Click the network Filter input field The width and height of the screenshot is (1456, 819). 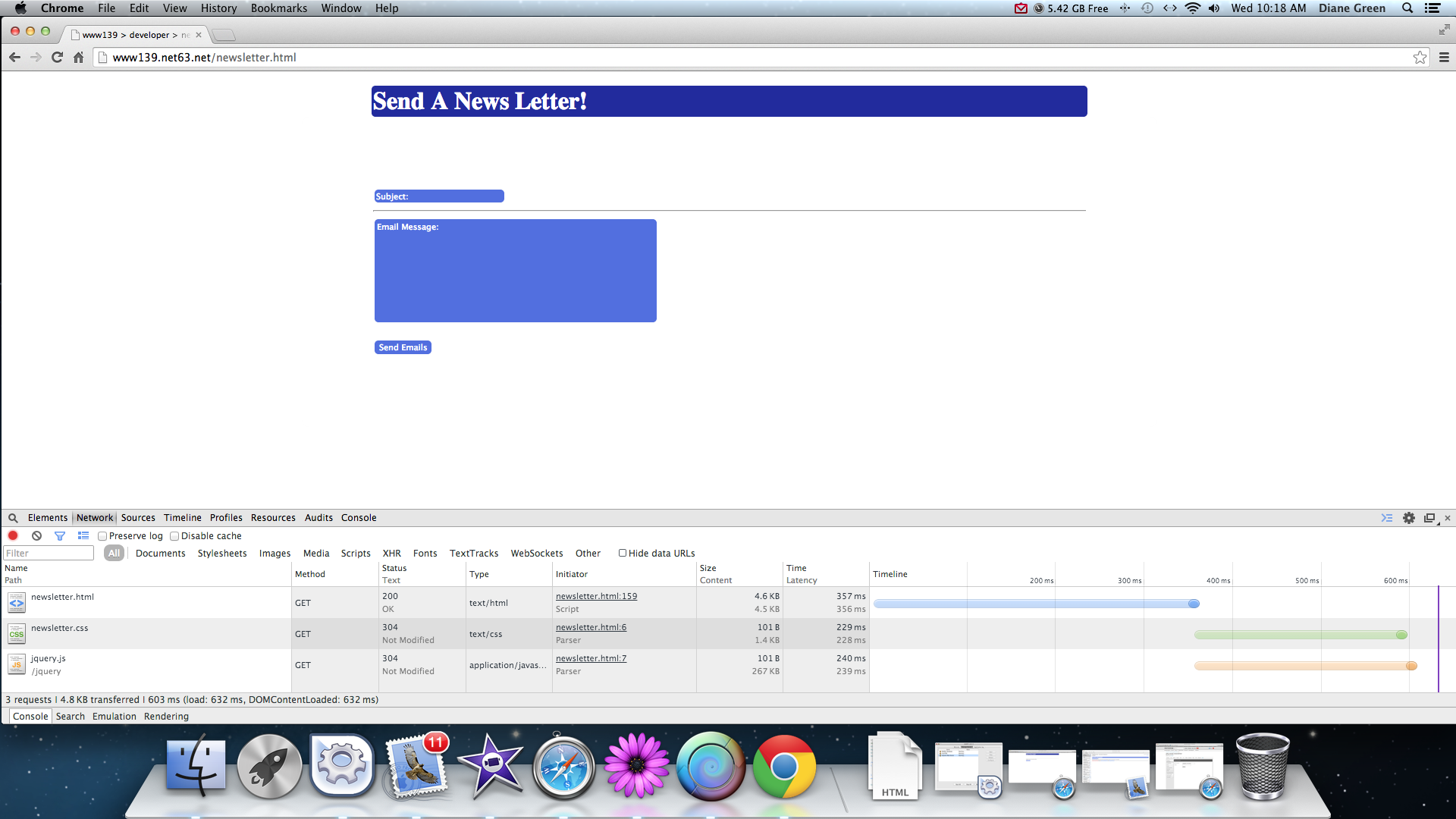48,553
